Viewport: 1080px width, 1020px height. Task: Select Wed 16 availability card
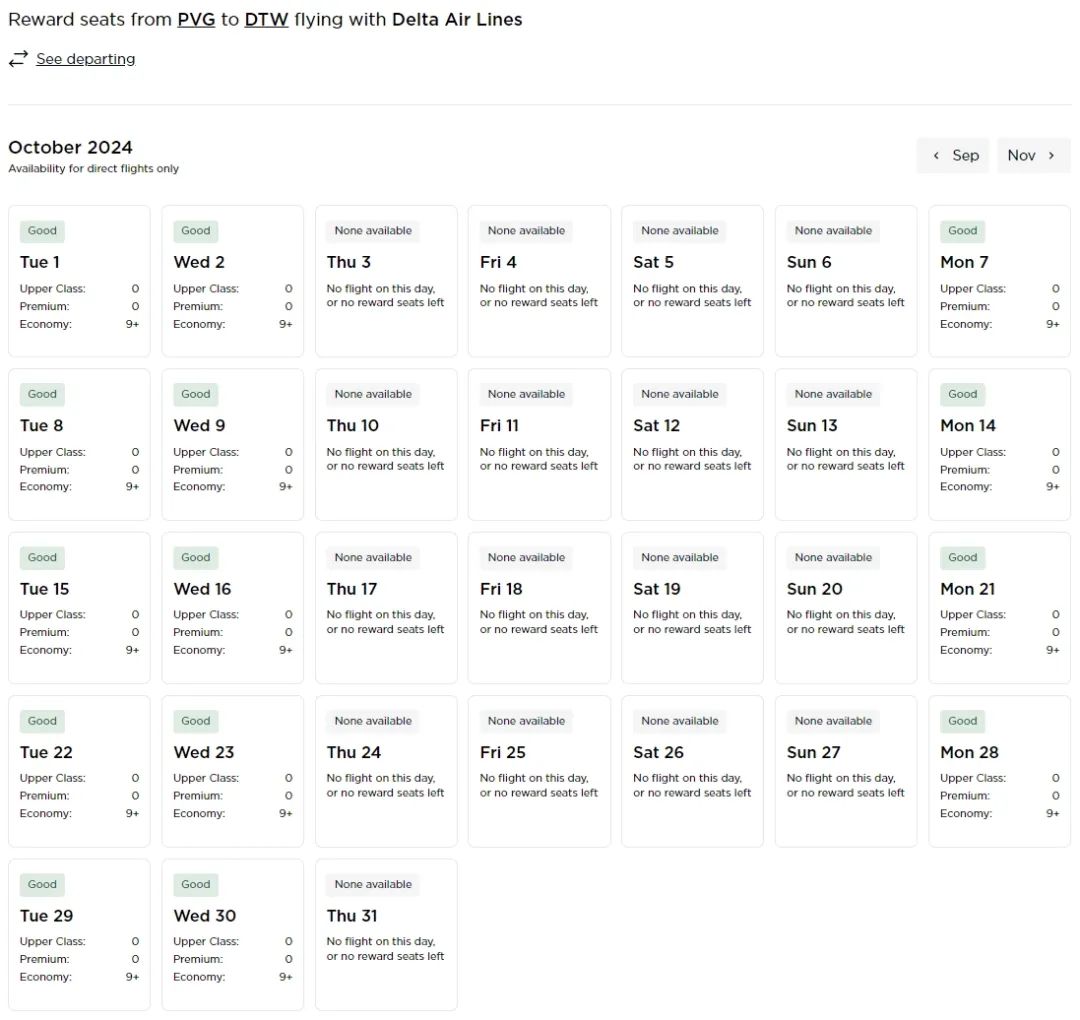pos(232,607)
